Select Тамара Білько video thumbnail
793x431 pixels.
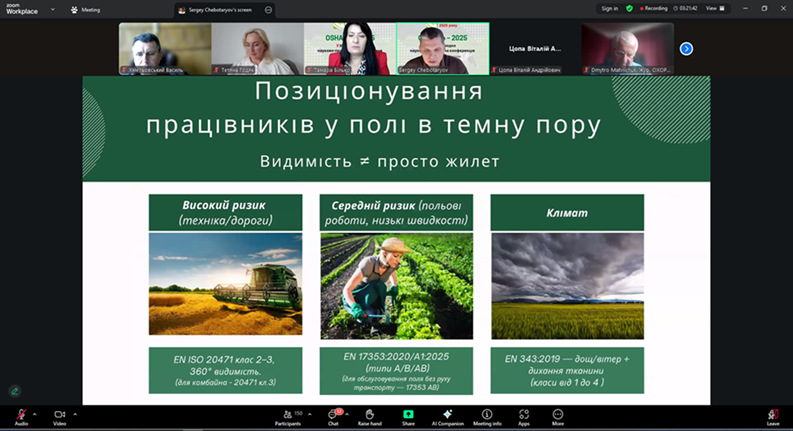point(350,49)
